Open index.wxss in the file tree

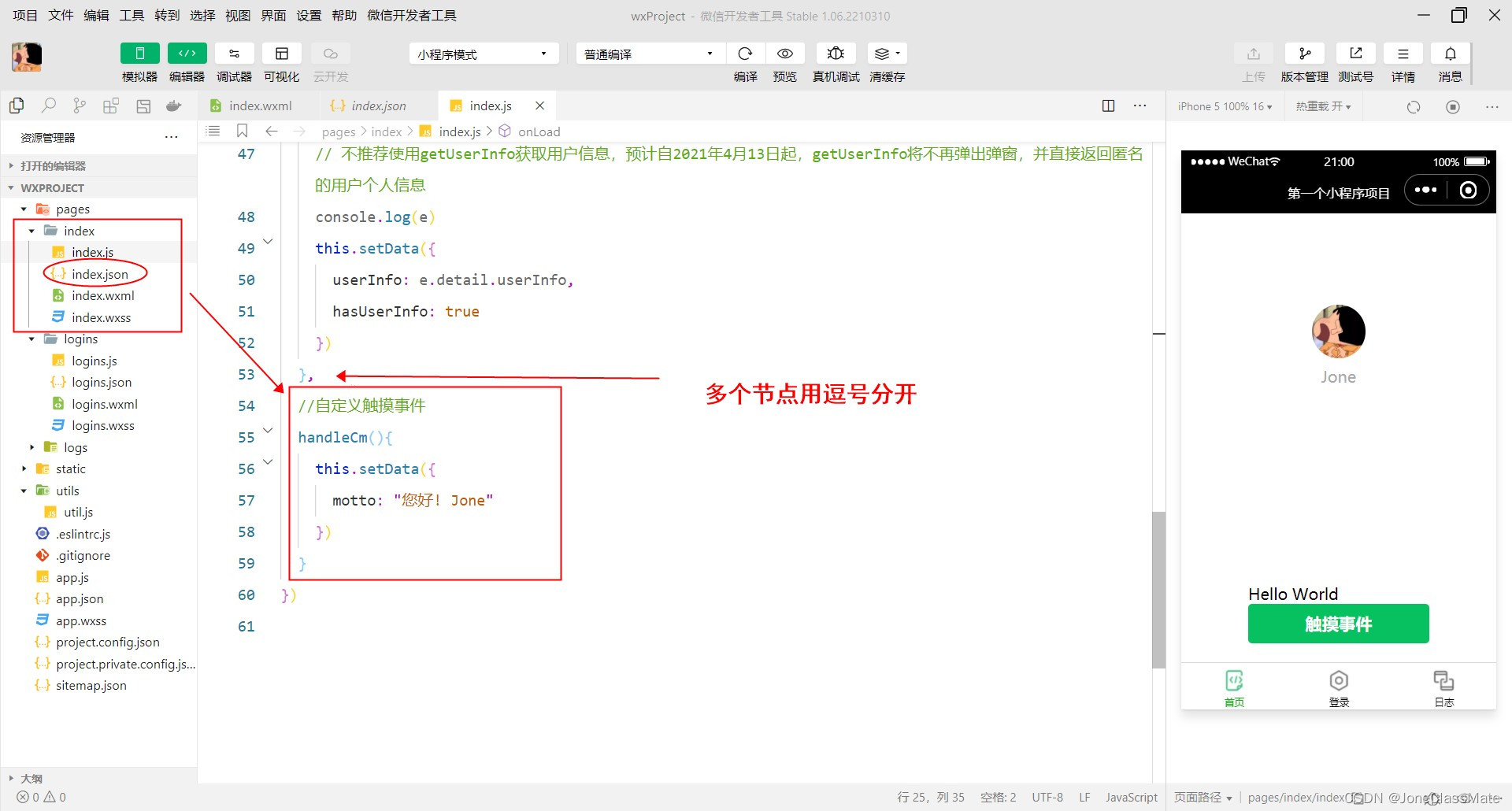click(x=101, y=317)
